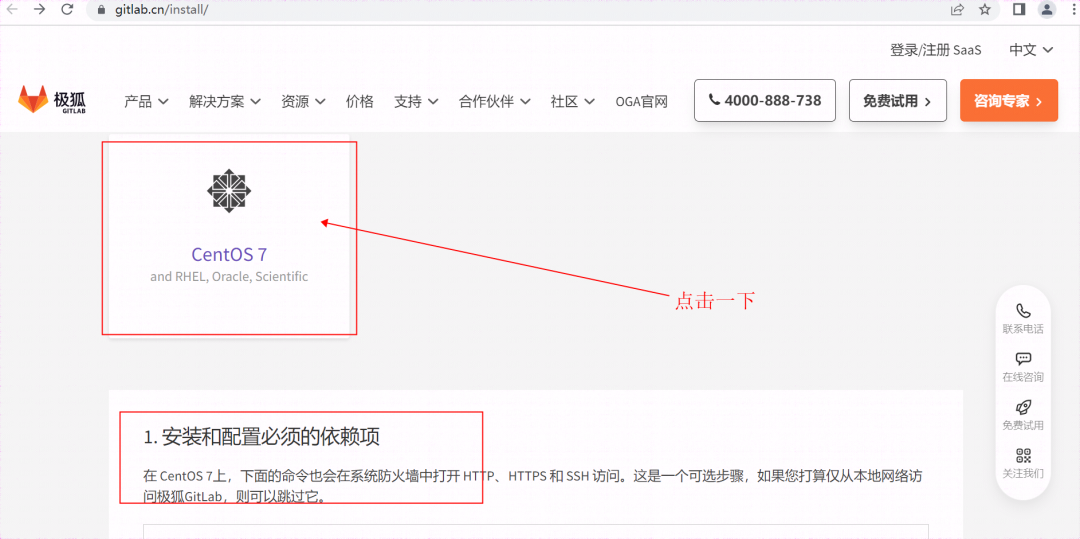This screenshot has height=539, width=1080.
Task: Click the 登录/注册 SaaS link
Action: click(935, 50)
